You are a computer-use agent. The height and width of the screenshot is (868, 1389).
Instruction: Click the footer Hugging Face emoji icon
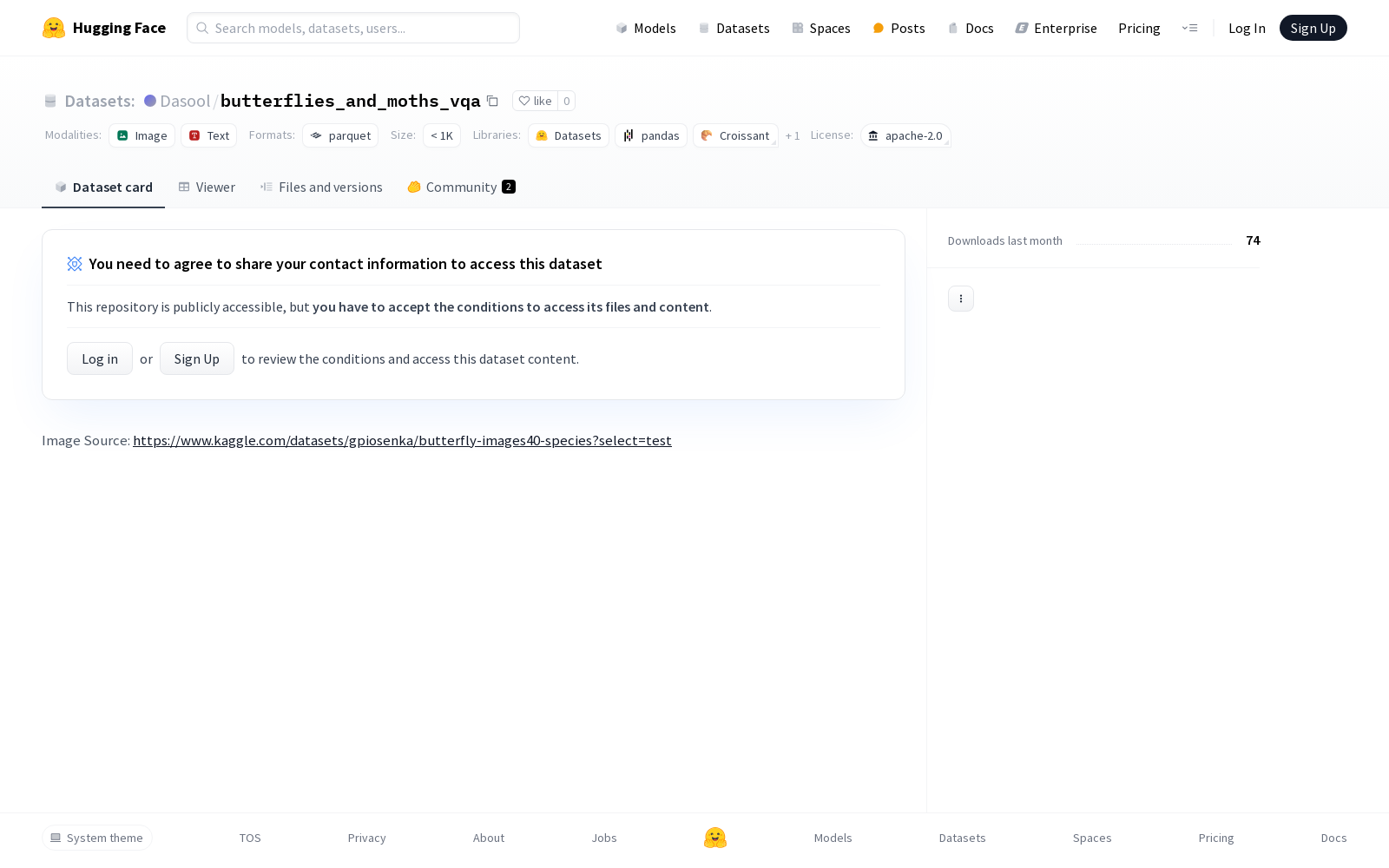715,838
